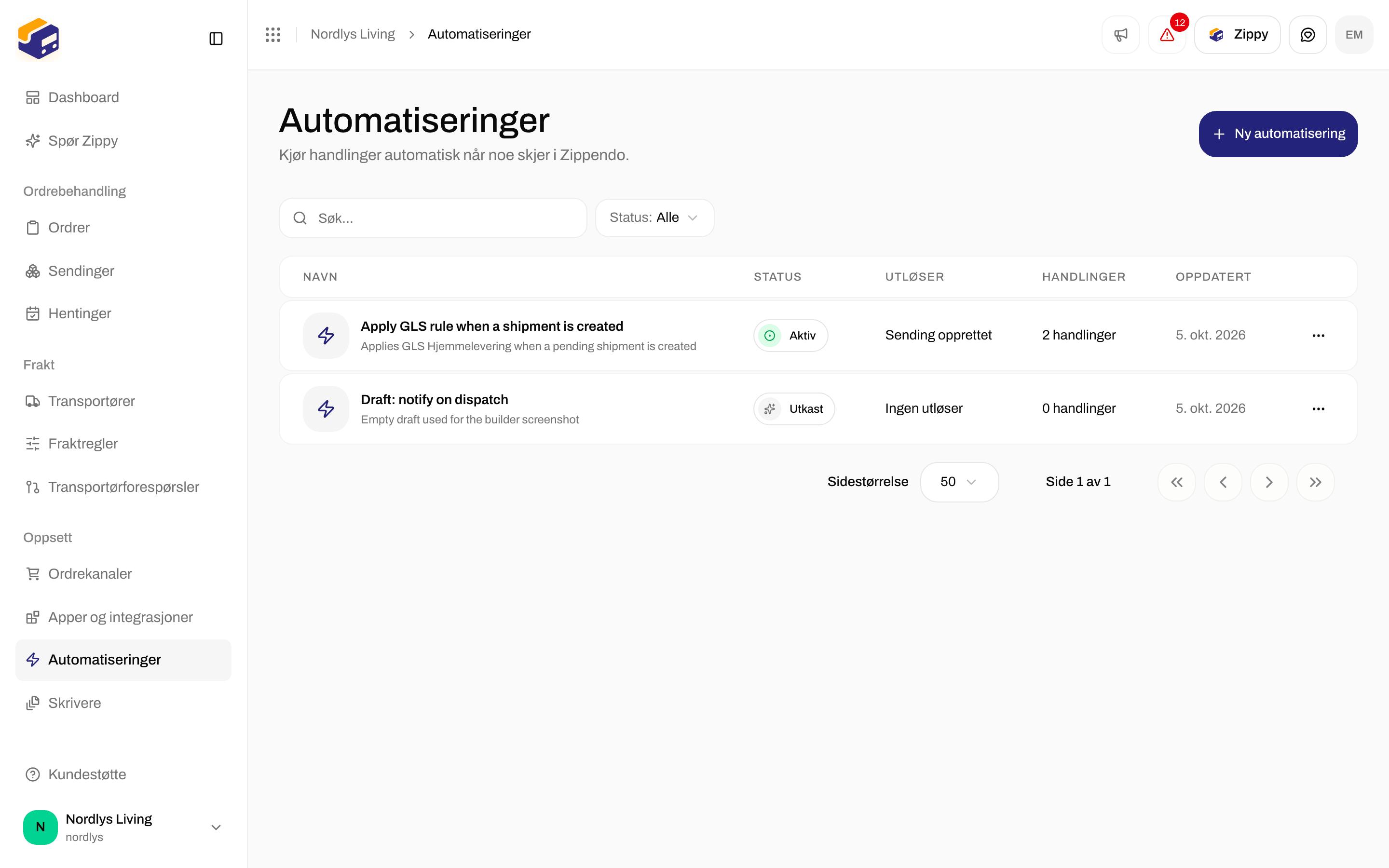Click the OPPDATERT column header
The height and width of the screenshot is (868, 1389).
(x=1213, y=277)
